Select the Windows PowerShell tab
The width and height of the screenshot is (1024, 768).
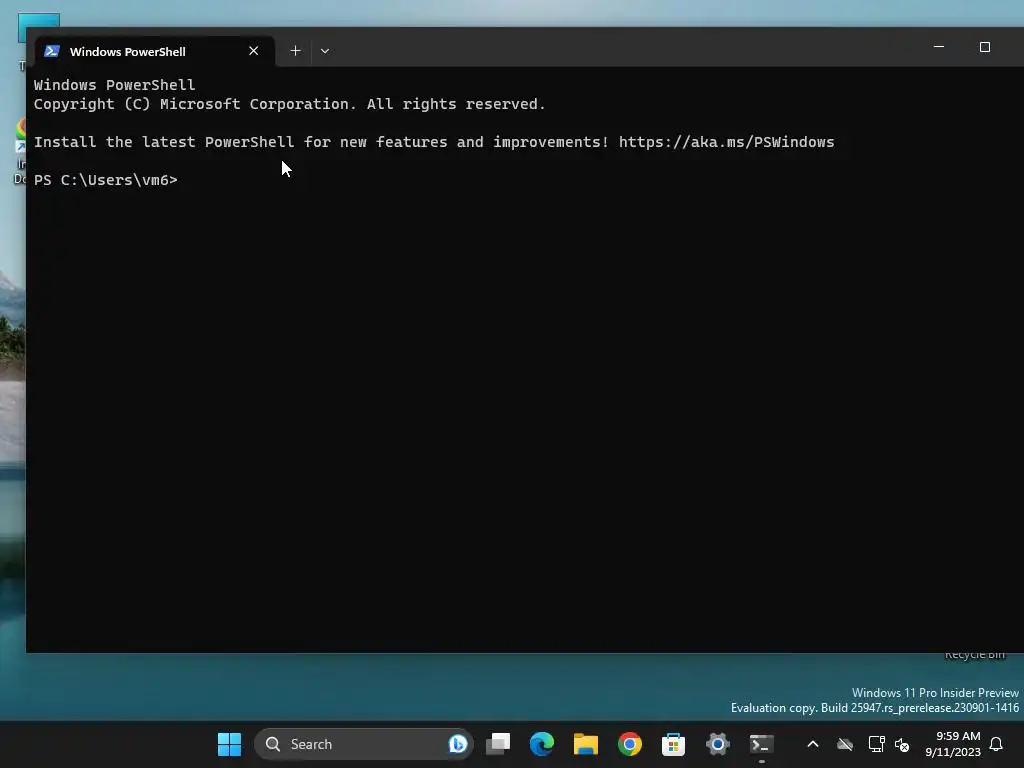point(155,51)
